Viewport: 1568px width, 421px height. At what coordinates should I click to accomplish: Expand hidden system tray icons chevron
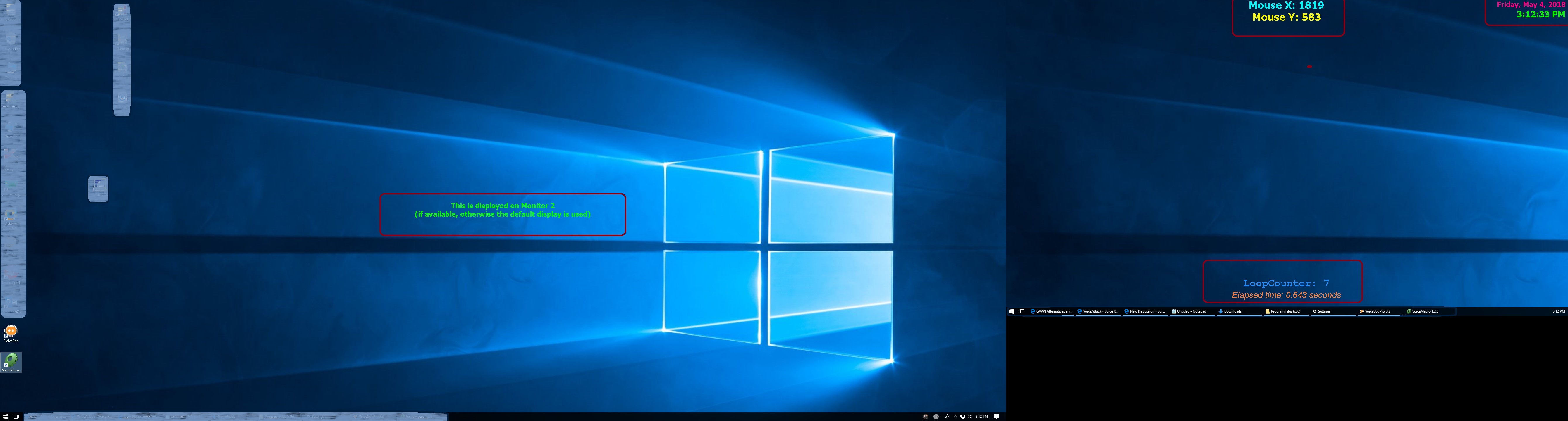point(955,417)
